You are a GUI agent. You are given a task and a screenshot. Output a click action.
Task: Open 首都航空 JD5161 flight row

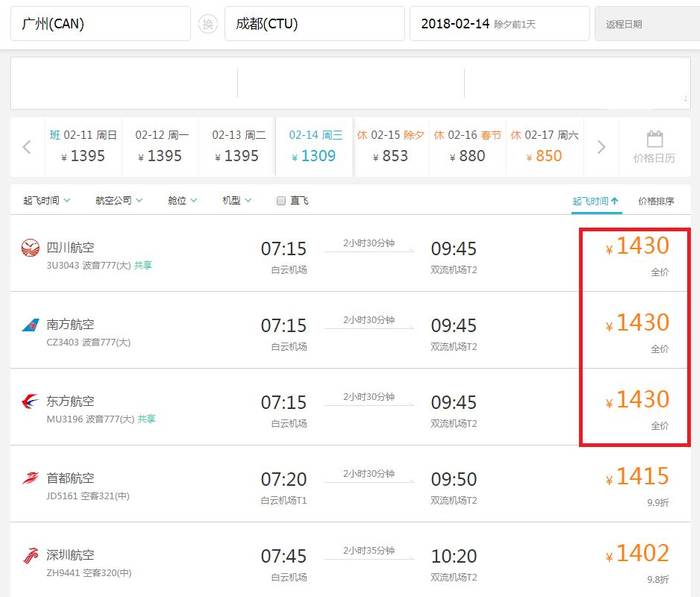[x=350, y=484]
